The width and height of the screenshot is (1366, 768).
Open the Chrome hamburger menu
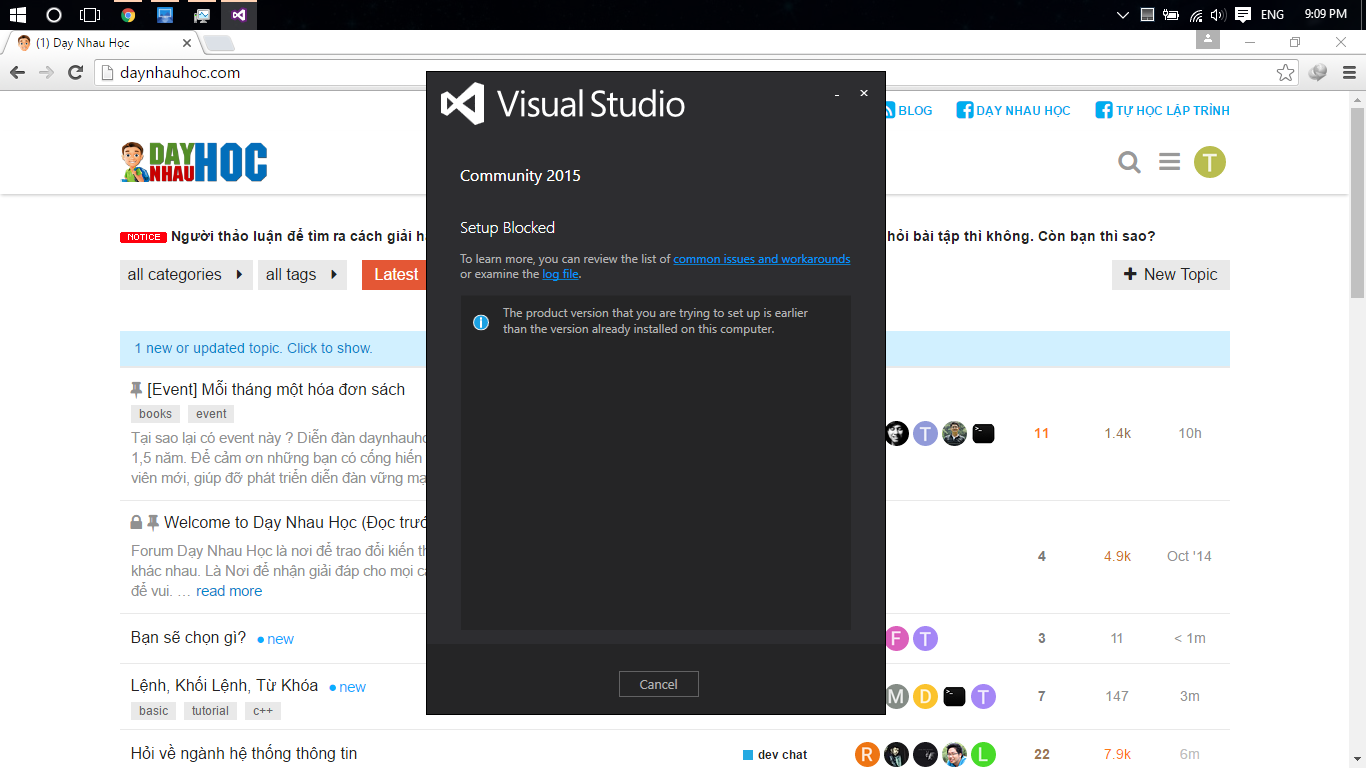click(x=1349, y=73)
